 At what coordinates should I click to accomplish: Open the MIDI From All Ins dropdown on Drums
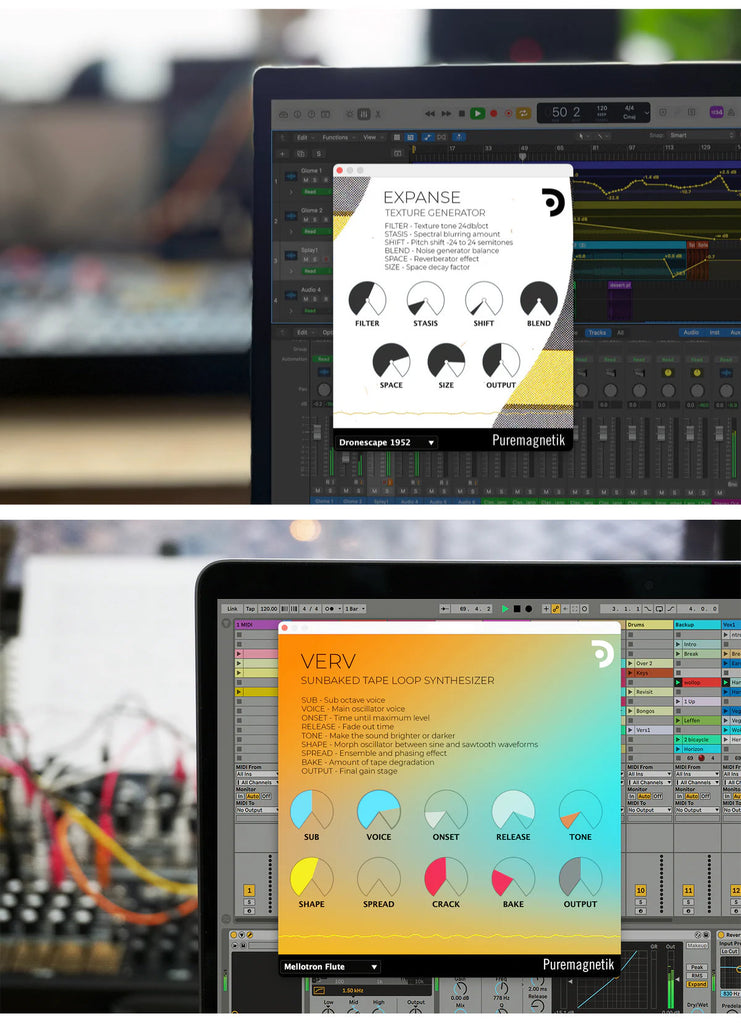[648, 774]
